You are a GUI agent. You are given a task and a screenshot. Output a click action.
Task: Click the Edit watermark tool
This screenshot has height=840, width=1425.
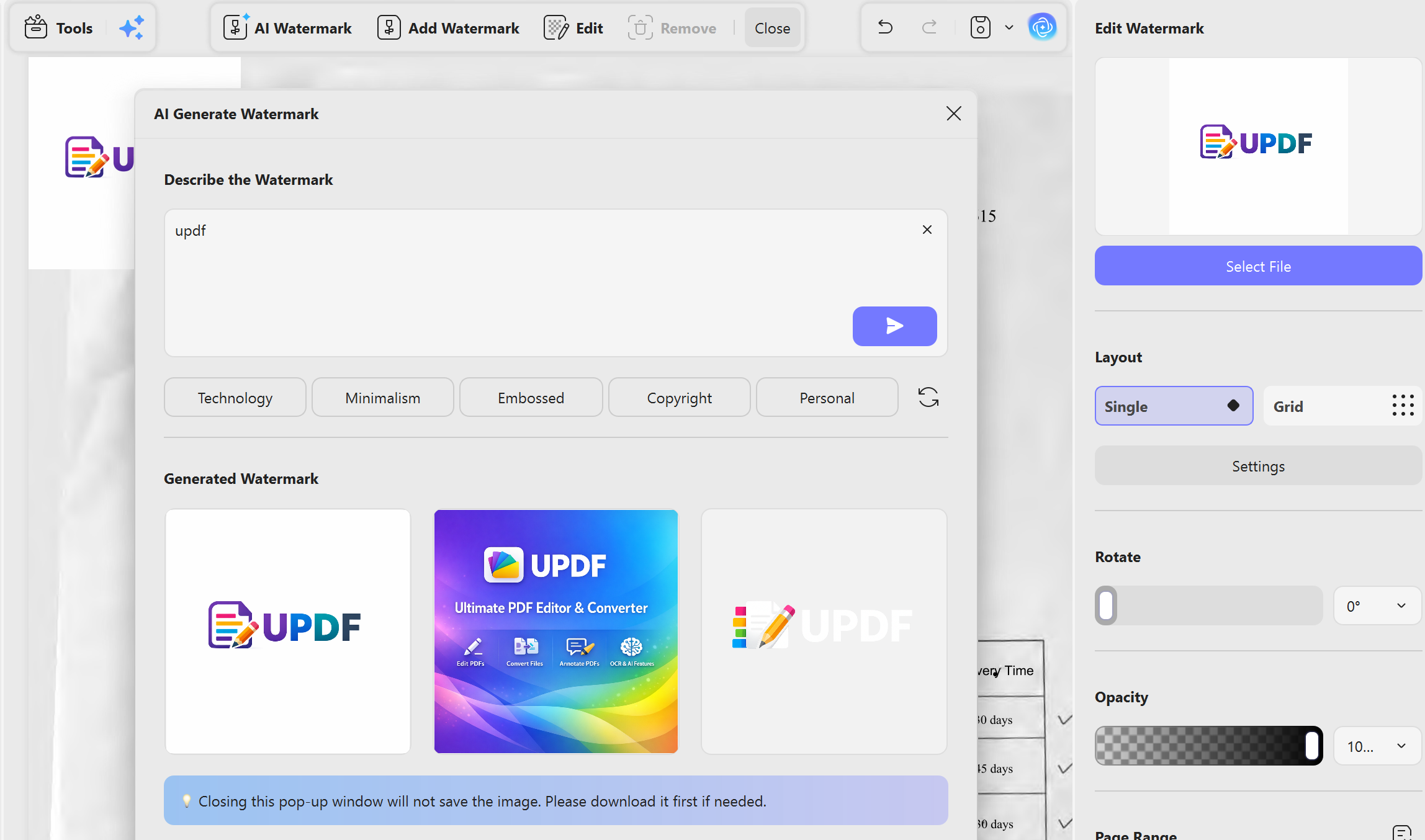coord(573,28)
